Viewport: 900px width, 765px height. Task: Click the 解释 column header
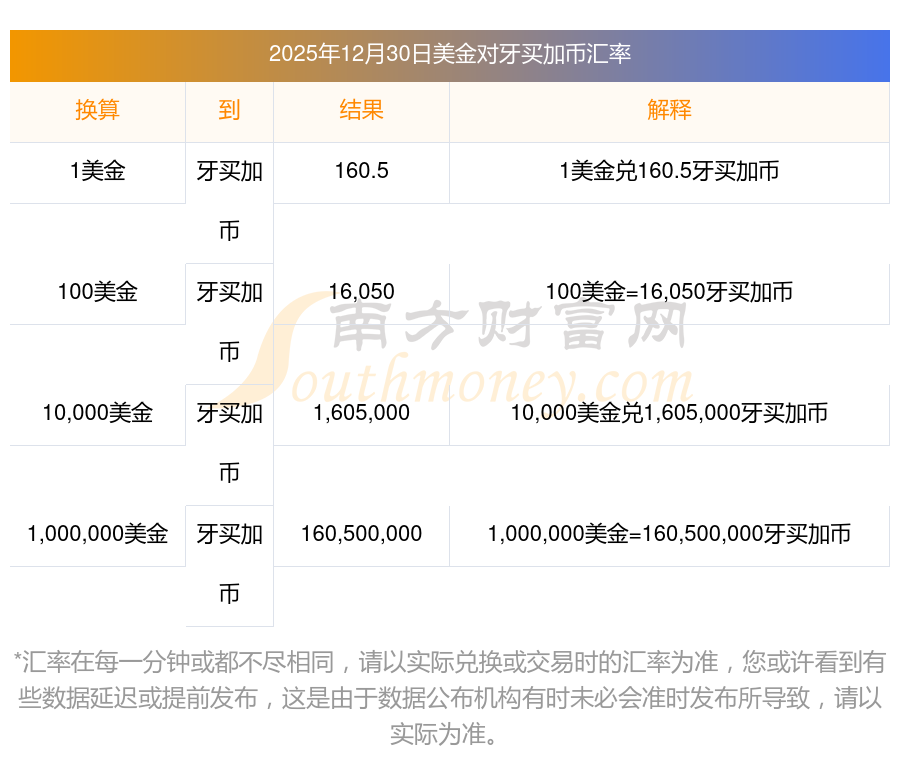pyautogui.click(x=669, y=110)
